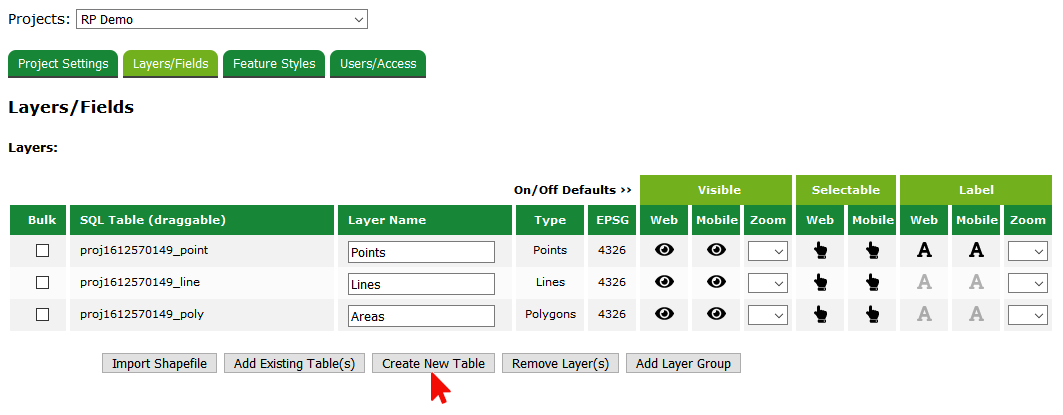1063x415 pixels.
Task: Click mobile label A icon for Points
Action: coord(976,252)
